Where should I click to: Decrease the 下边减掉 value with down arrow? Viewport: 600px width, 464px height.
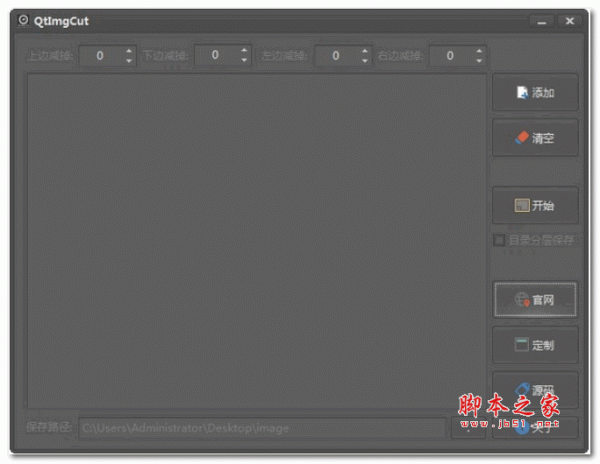[244, 60]
